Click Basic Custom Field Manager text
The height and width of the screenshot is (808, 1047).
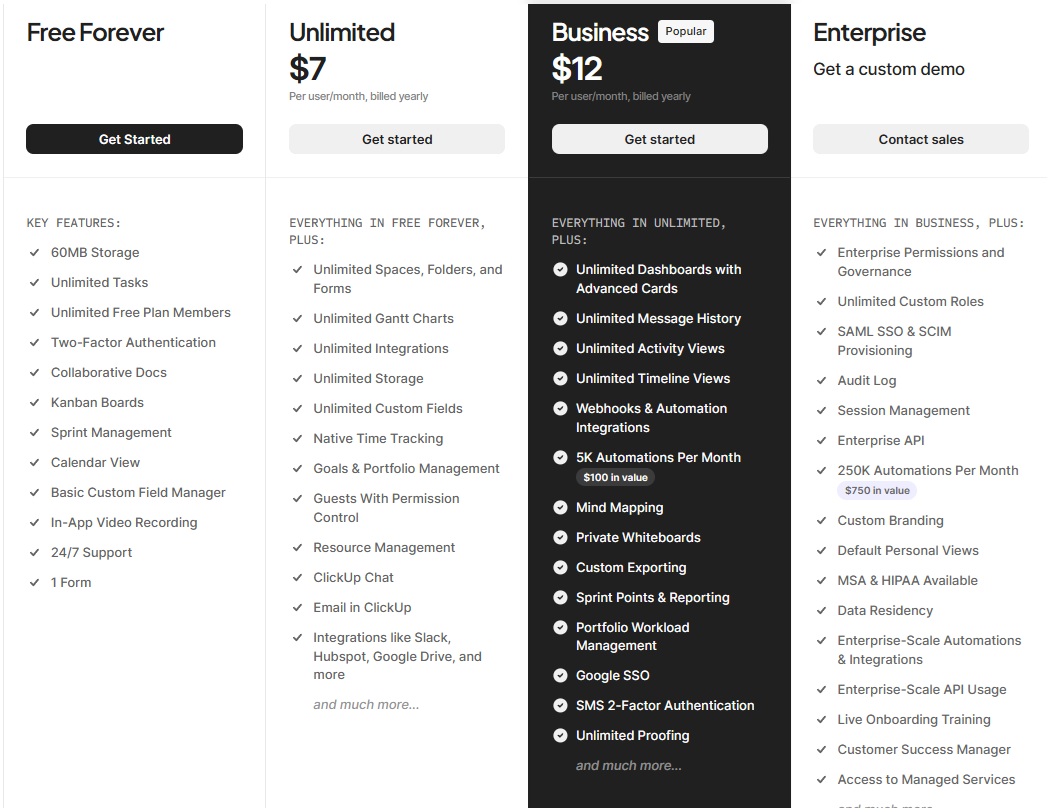point(138,493)
